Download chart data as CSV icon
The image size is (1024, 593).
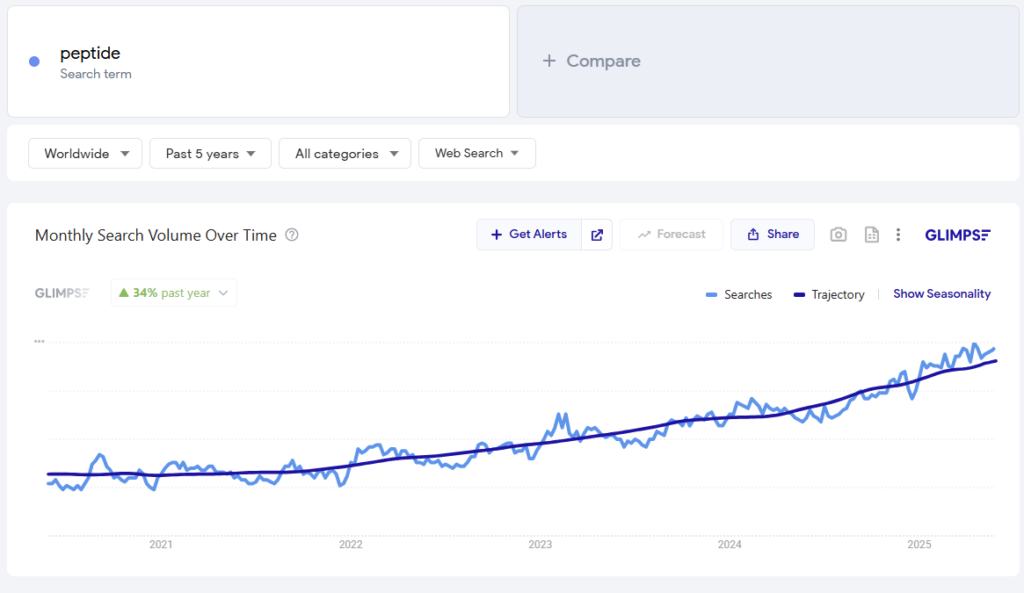pos(871,234)
